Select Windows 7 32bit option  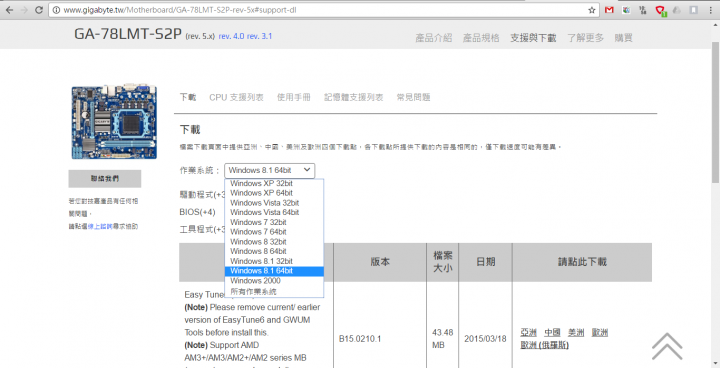point(274,222)
